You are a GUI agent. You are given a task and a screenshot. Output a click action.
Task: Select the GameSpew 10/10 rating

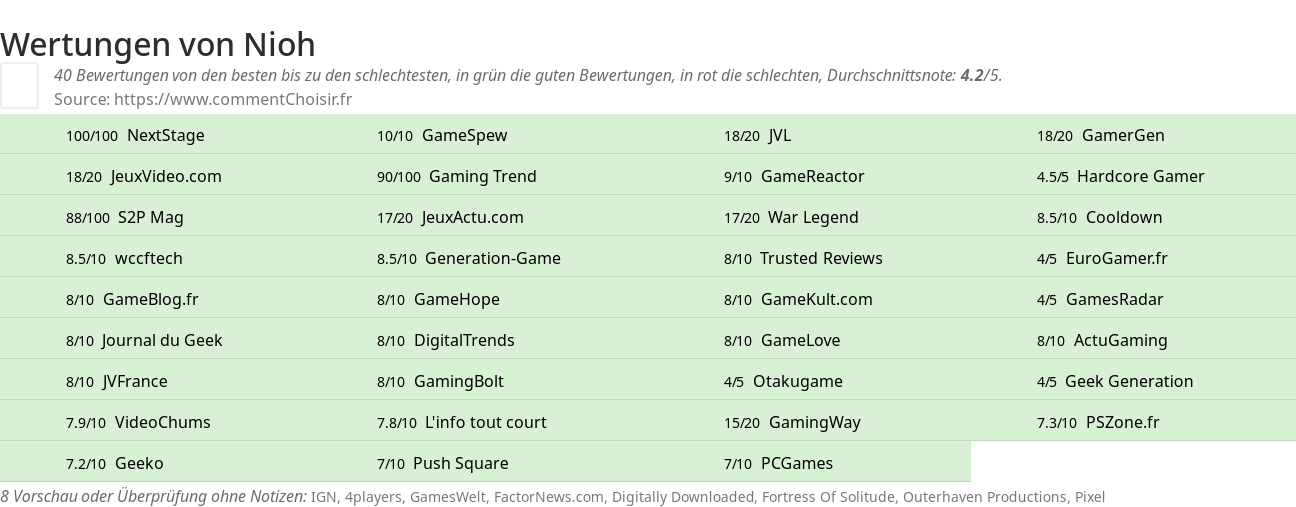[442, 135]
